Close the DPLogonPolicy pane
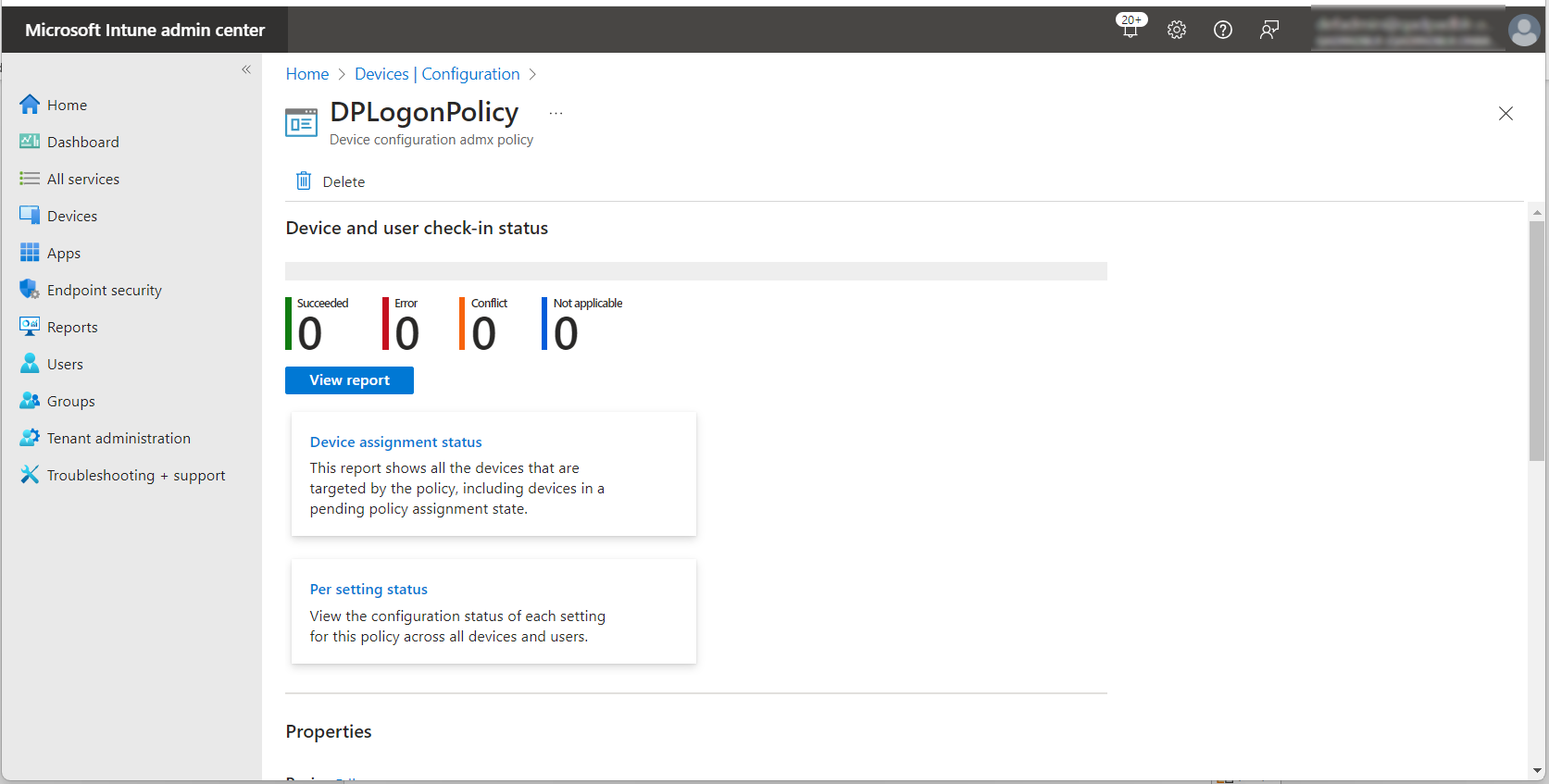This screenshot has height=784, width=1549. coord(1505,113)
